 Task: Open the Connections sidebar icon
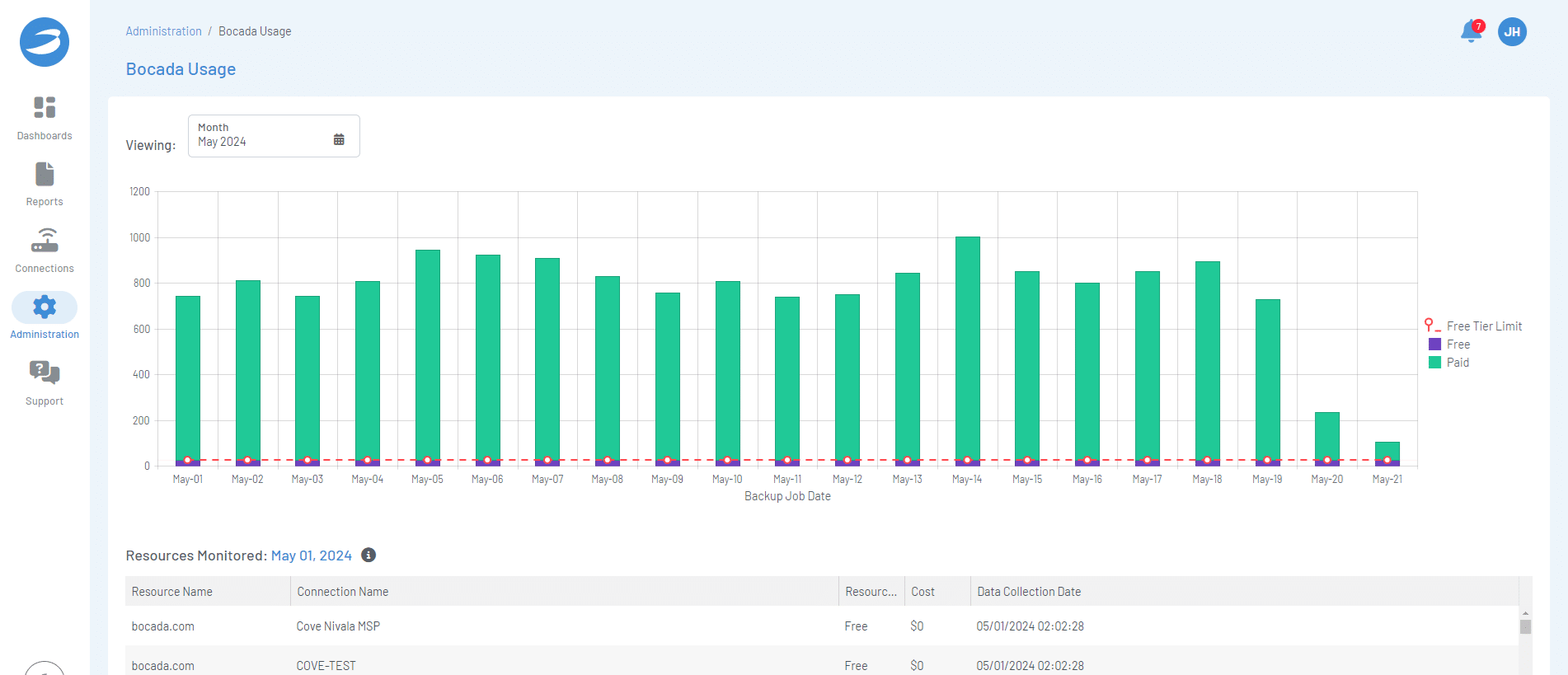coord(45,241)
